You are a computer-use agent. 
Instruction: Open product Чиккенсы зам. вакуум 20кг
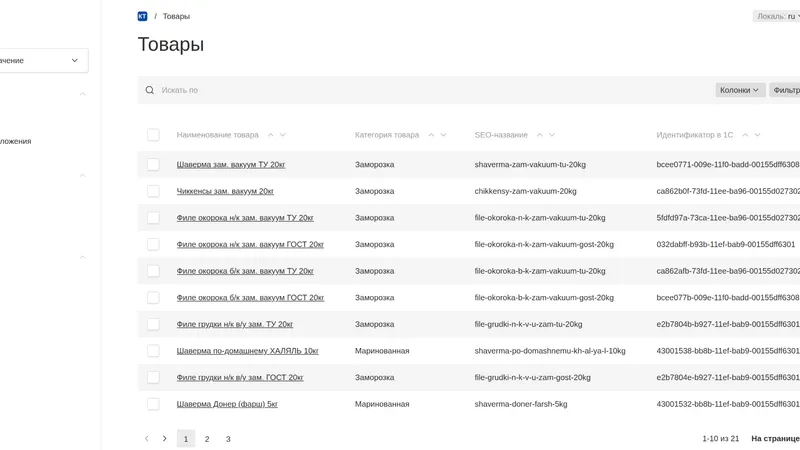[x=225, y=191]
